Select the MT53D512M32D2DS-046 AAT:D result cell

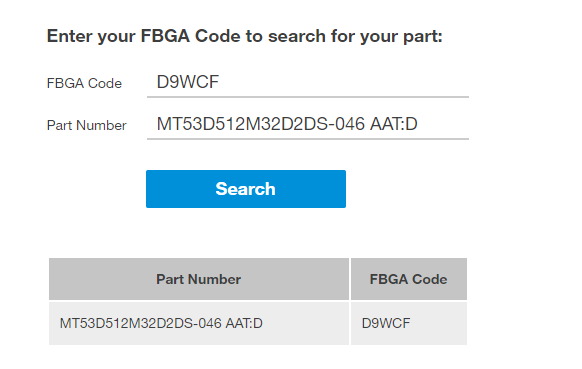199,323
